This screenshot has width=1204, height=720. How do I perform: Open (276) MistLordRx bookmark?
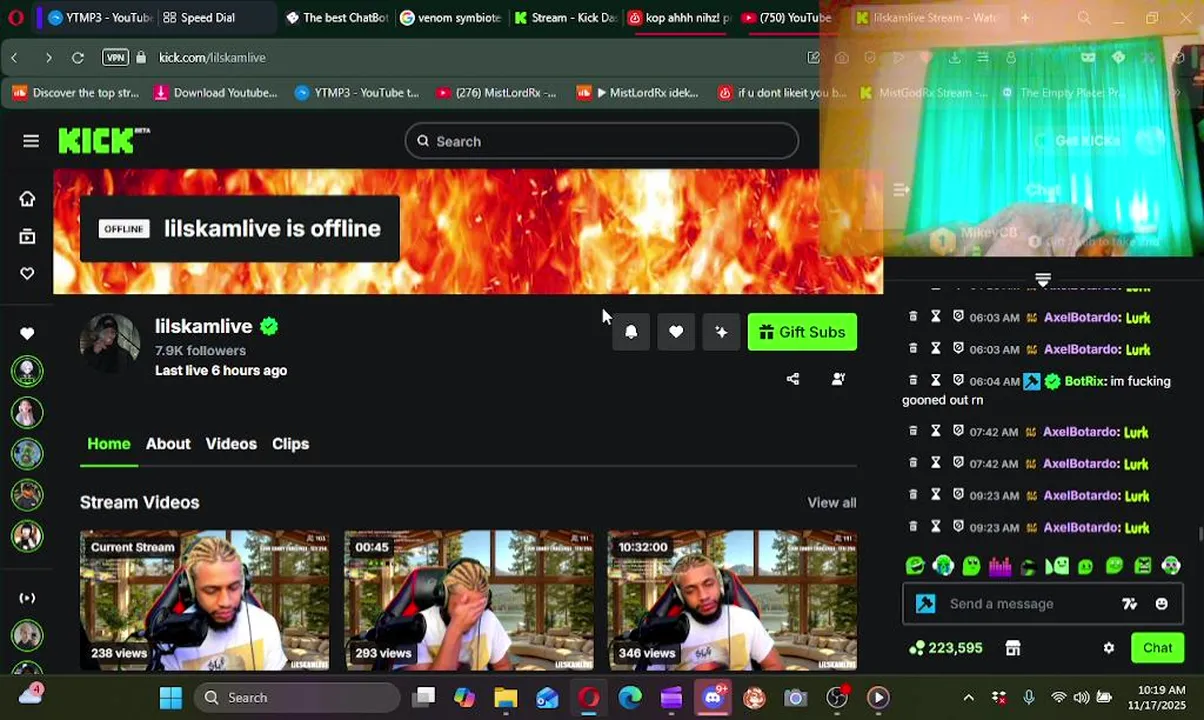point(496,93)
